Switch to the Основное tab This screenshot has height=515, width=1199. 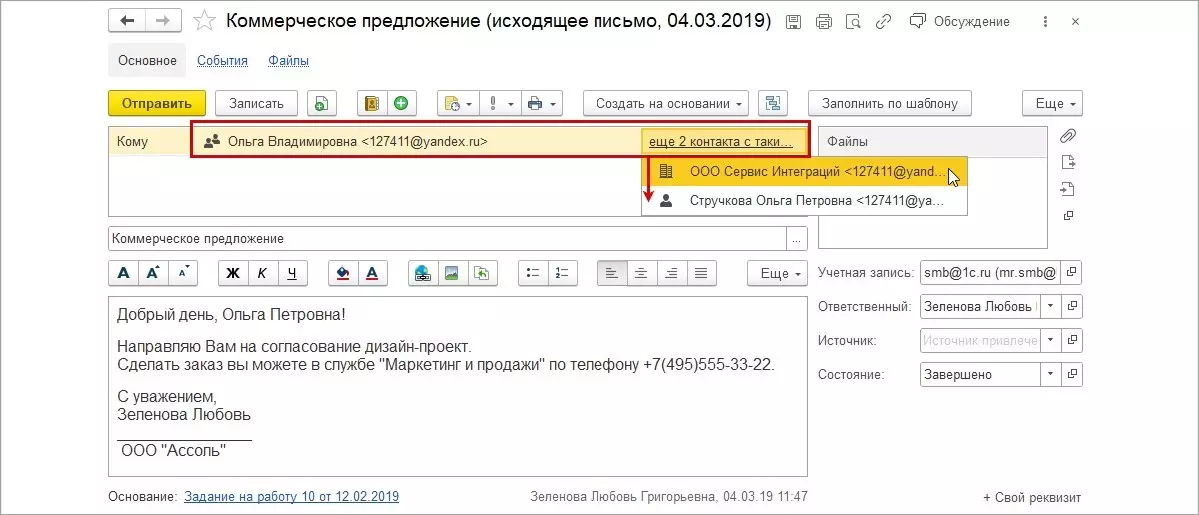[147, 60]
